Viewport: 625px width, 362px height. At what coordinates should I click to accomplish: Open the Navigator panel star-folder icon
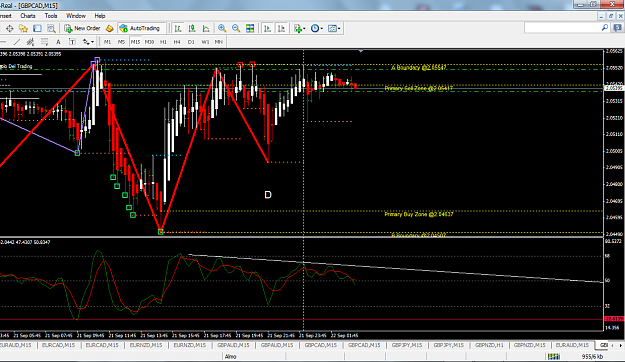(23, 28)
